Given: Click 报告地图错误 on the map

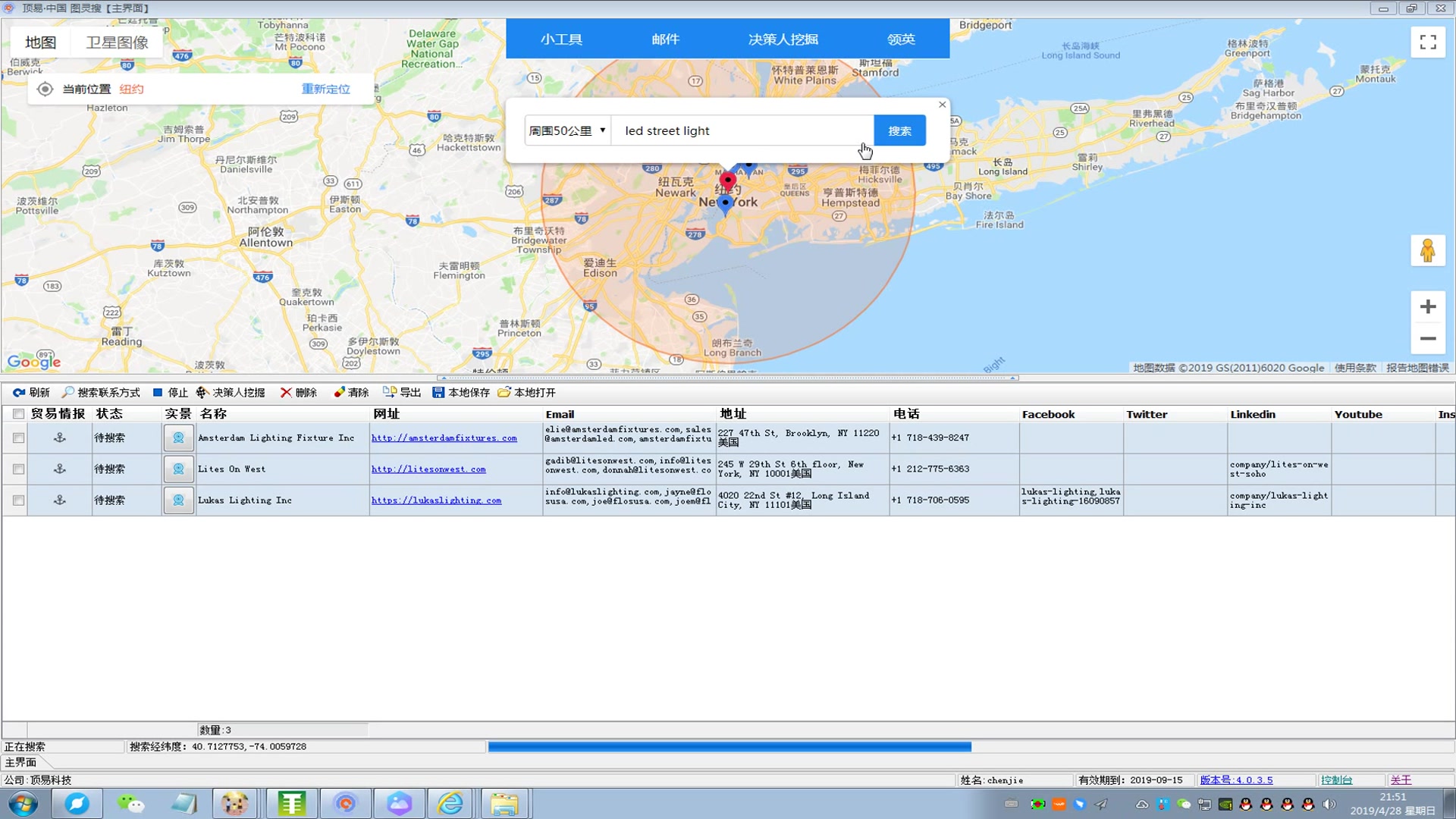Looking at the screenshot, I should pyautogui.click(x=1417, y=368).
